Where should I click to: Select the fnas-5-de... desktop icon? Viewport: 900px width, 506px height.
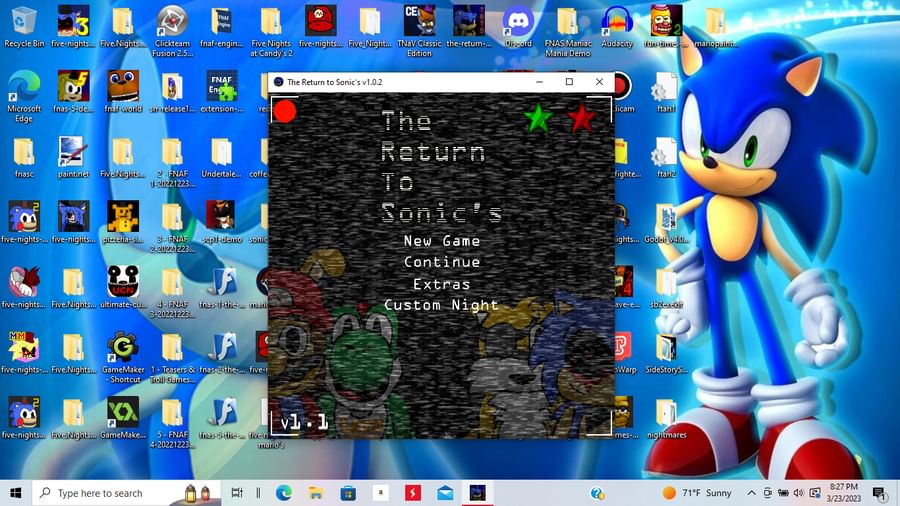73,92
